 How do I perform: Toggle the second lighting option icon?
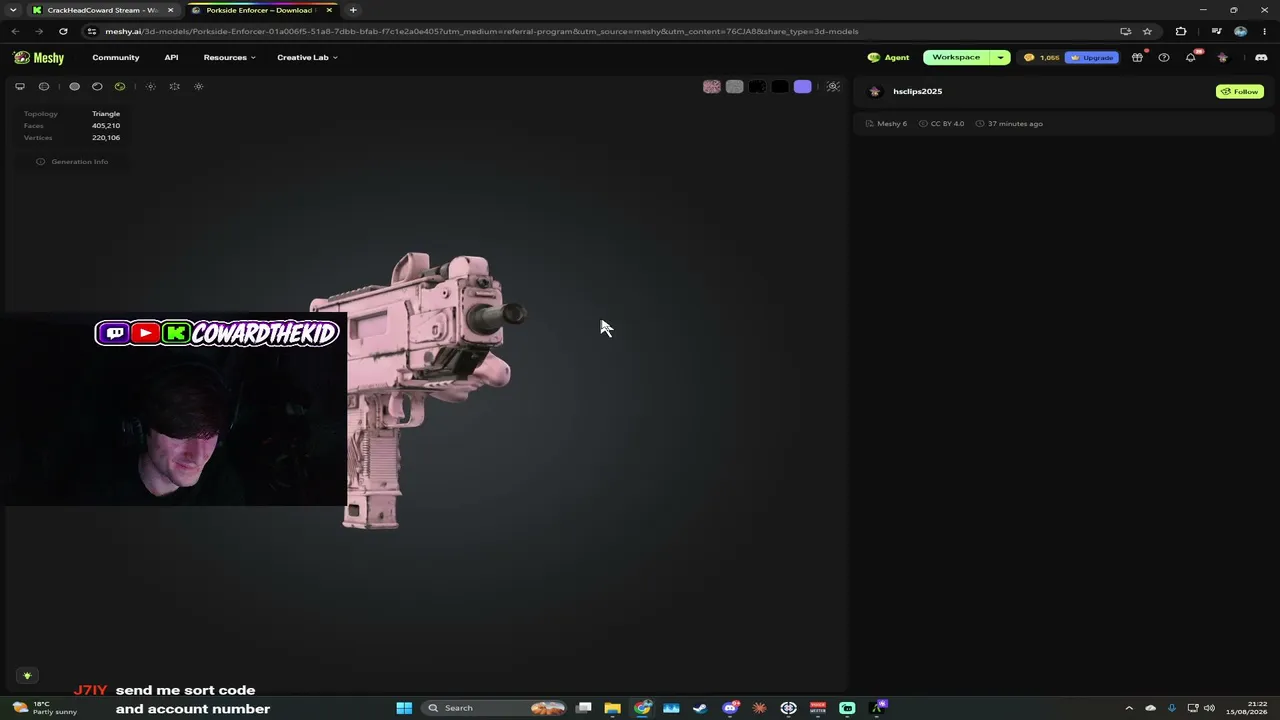coord(174,87)
